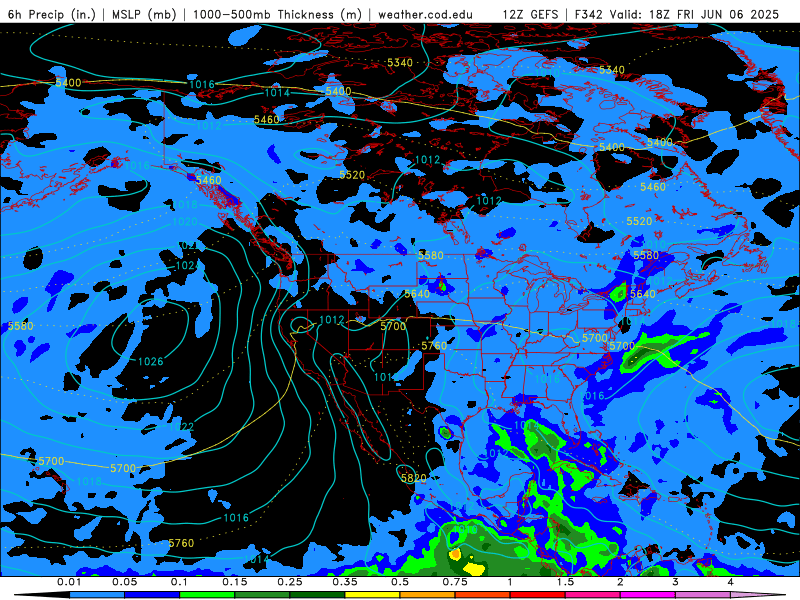Click the '0.15' legend tick label

click(234, 582)
